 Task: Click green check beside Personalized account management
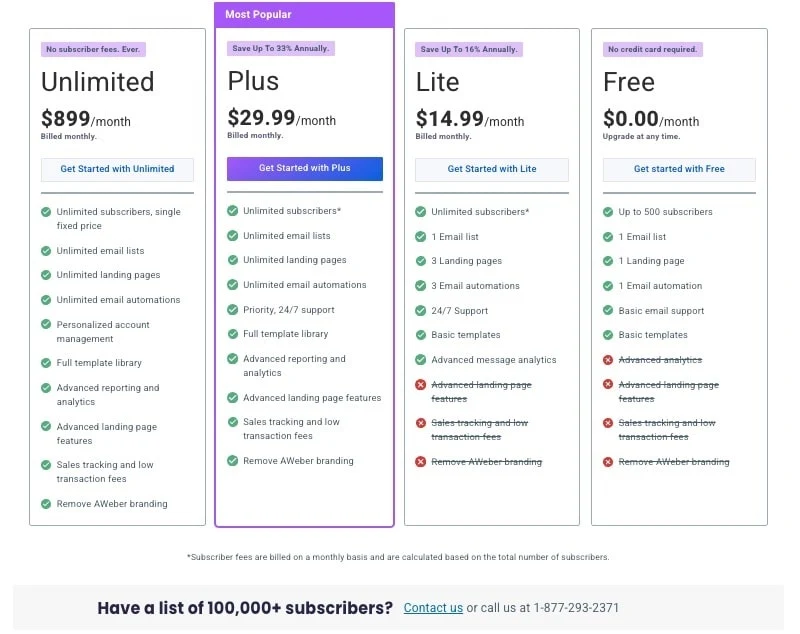(46, 325)
